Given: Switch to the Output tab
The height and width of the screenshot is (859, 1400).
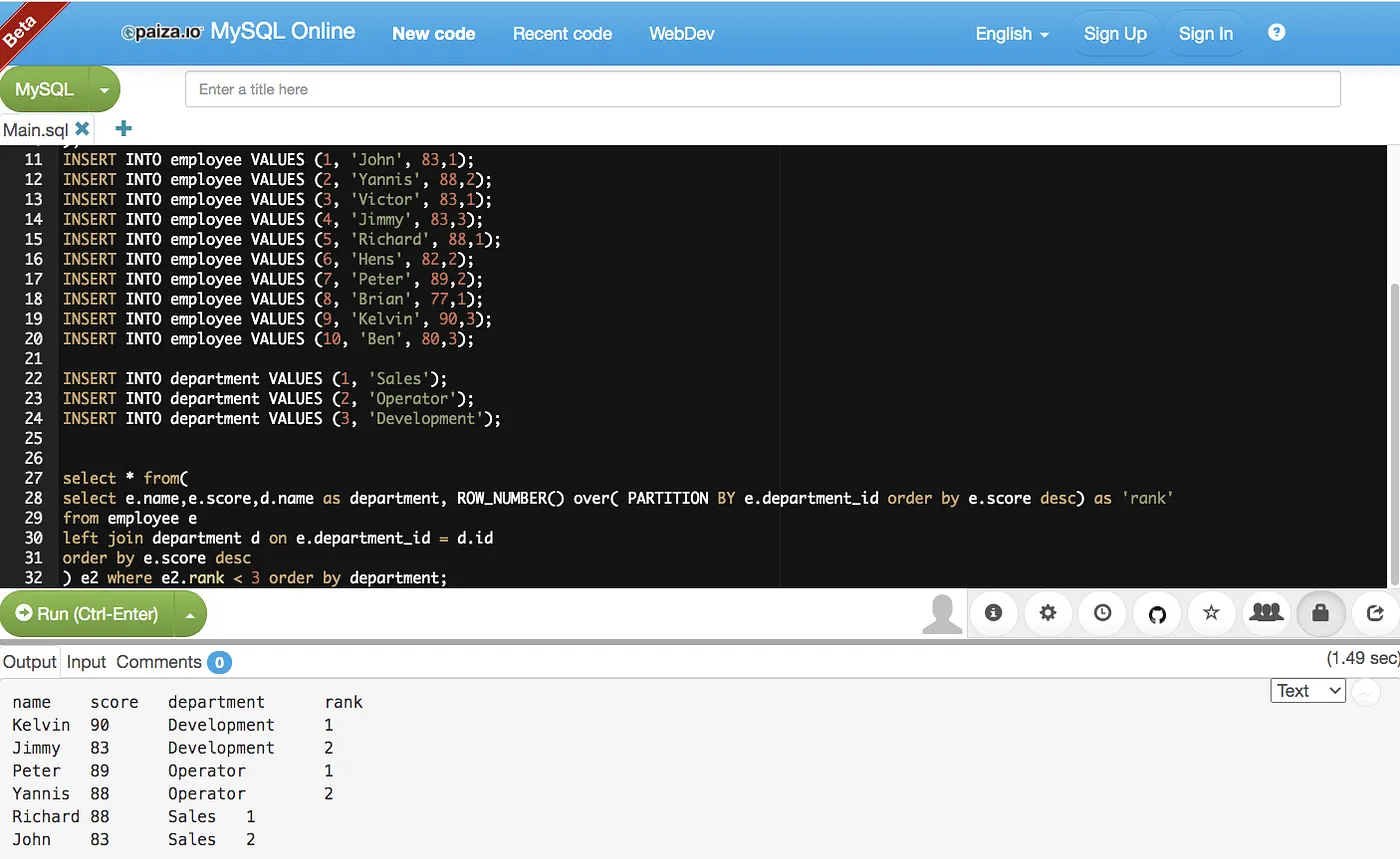Looking at the screenshot, I should point(30,662).
